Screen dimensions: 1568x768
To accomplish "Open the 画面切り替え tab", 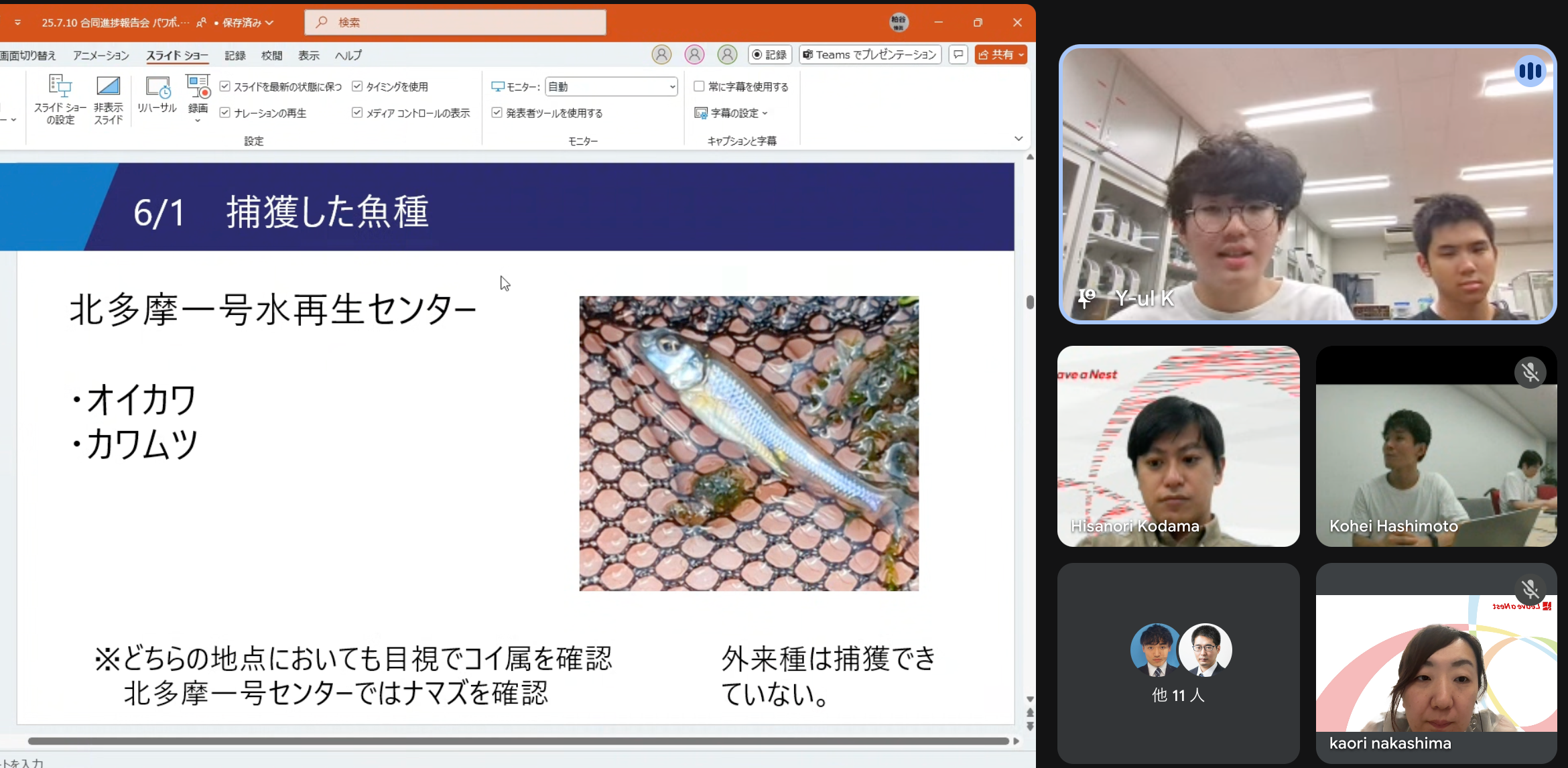I will coord(28,56).
